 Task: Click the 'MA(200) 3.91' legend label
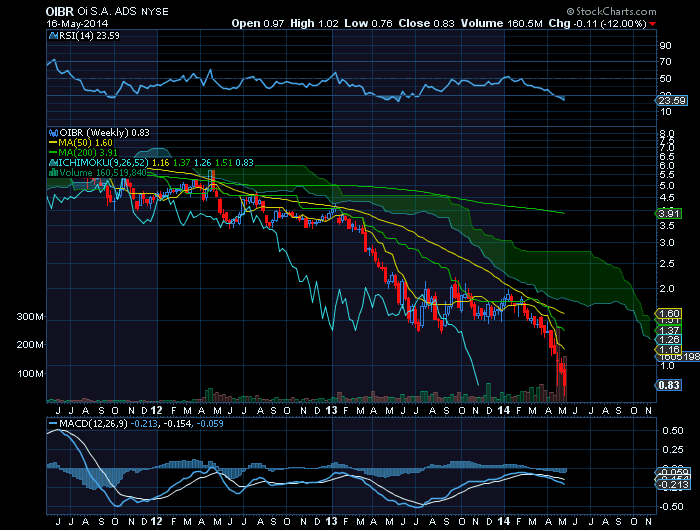pyautogui.click(x=88, y=153)
